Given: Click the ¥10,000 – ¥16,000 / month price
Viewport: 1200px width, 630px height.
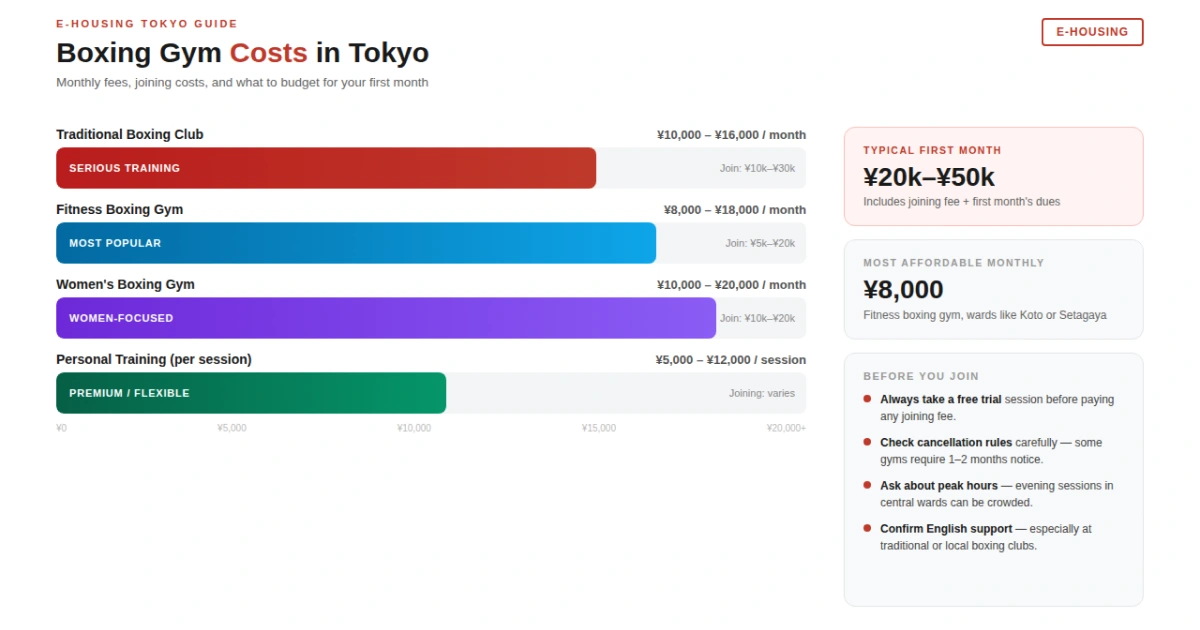Looking at the screenshot, I should [731, 135].
